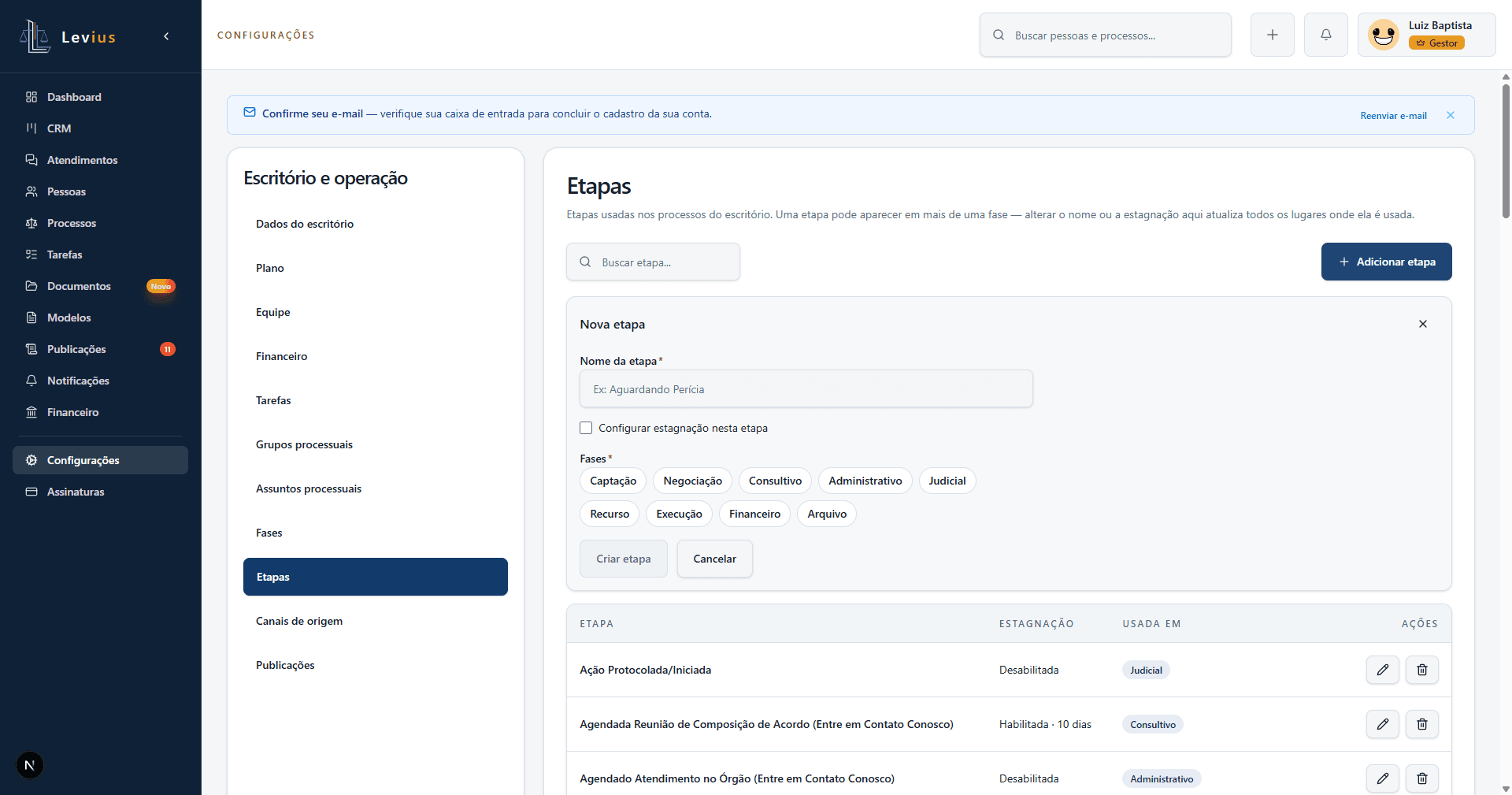Toggle the Arquivo phase chip
1512x795 pixels.
coord(827,514)
